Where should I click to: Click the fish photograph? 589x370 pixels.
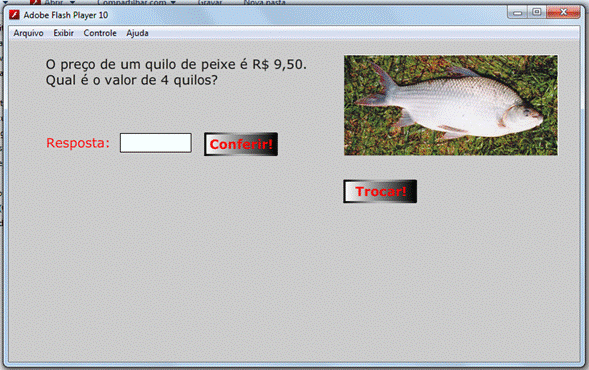point(451,105)
